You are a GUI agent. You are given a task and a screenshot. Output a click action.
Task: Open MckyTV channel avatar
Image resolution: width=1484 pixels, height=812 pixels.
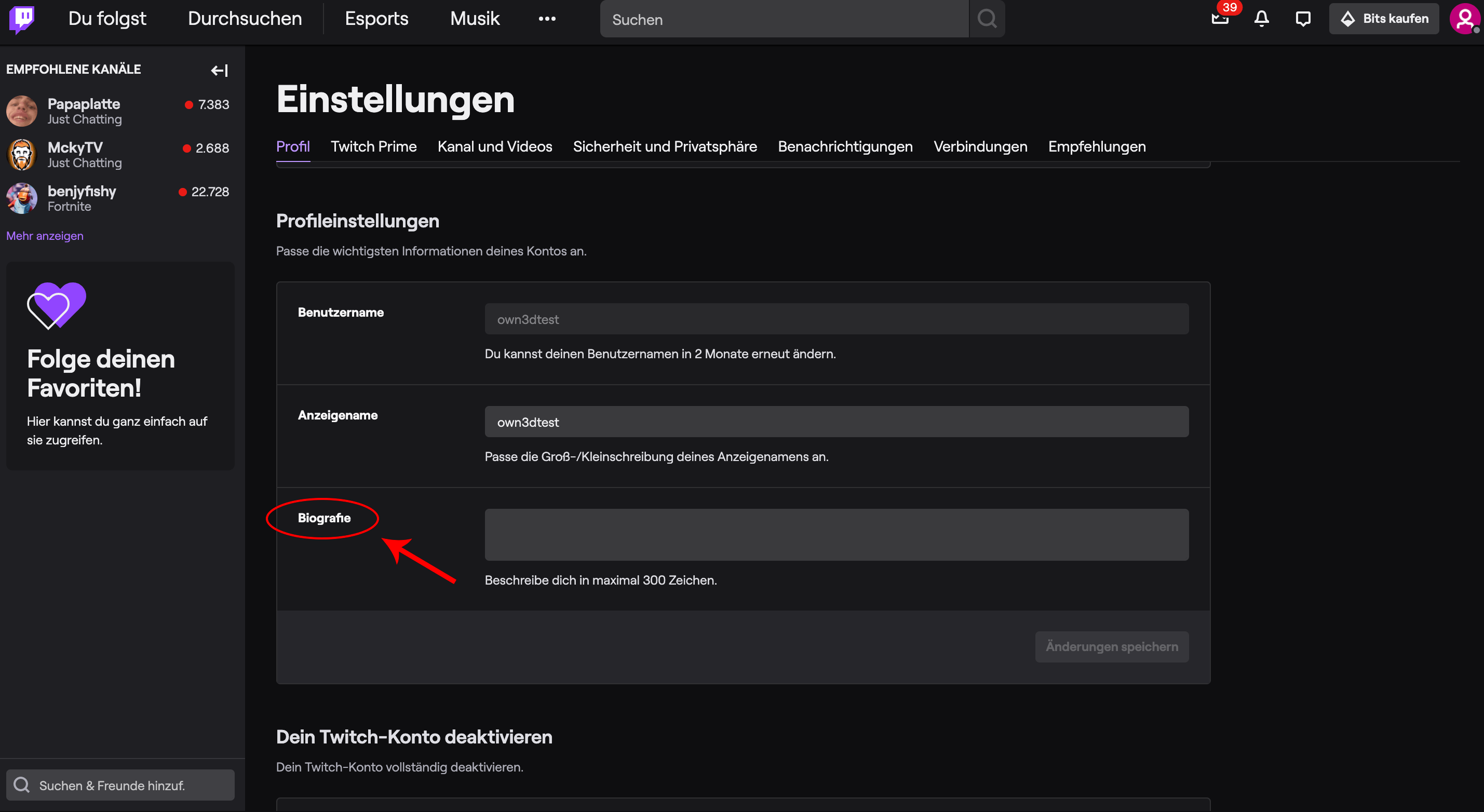pos(22,154)
